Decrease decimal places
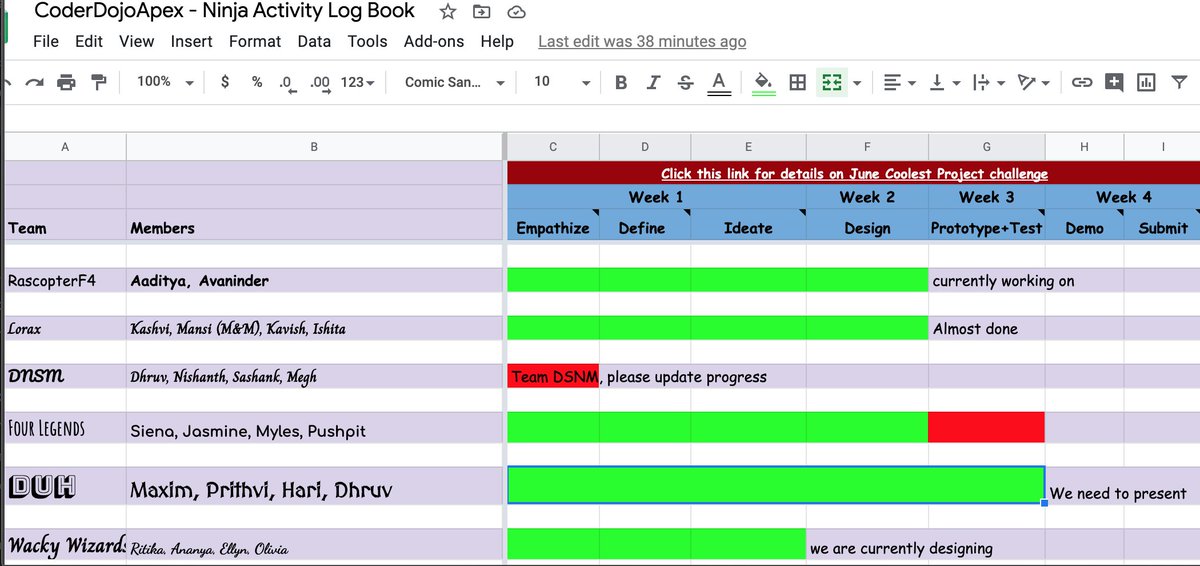1200x566 pixels. (x=287, y=83)
